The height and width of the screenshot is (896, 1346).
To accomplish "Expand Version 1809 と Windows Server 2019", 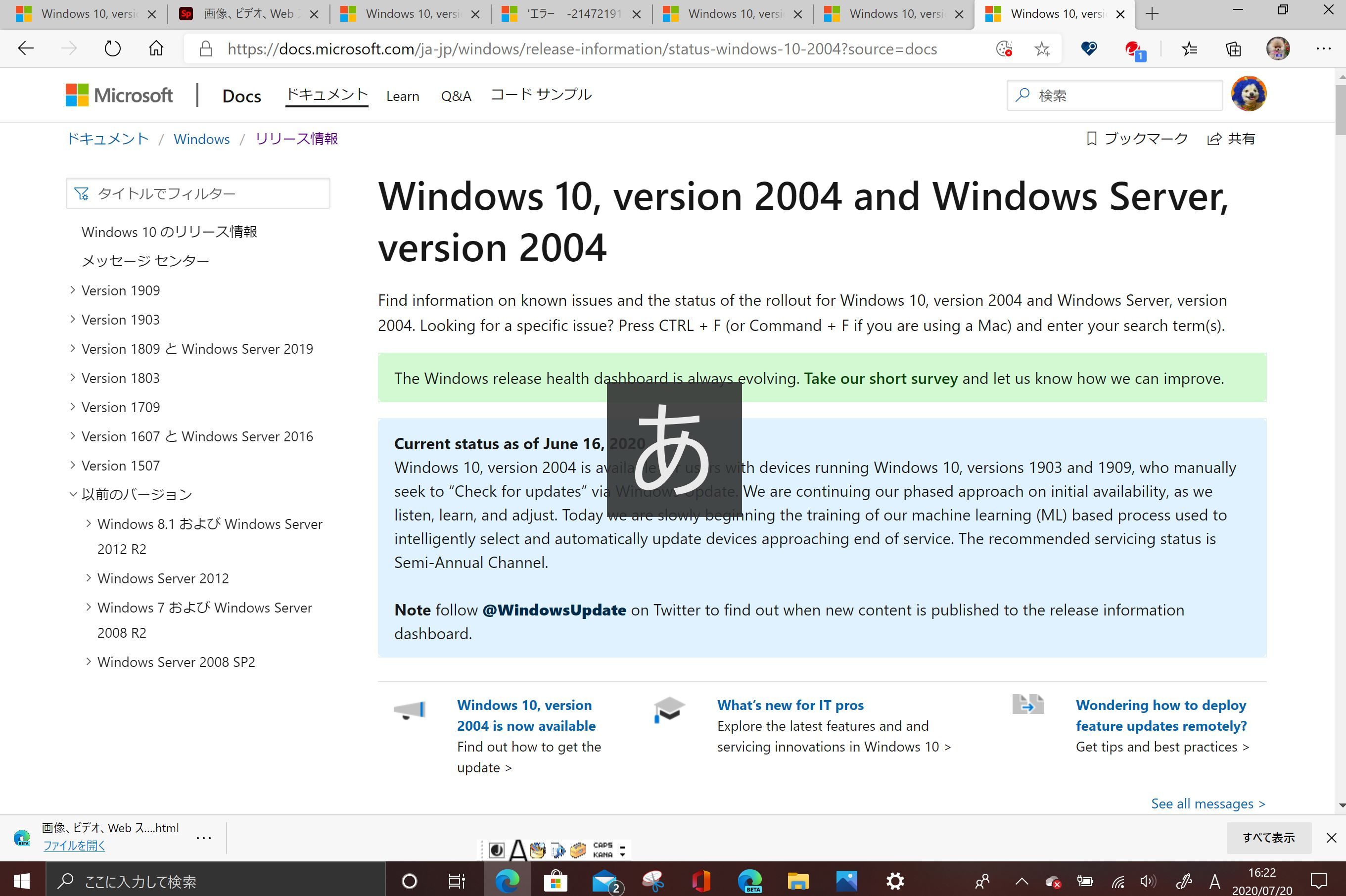I will click(73, 348).
